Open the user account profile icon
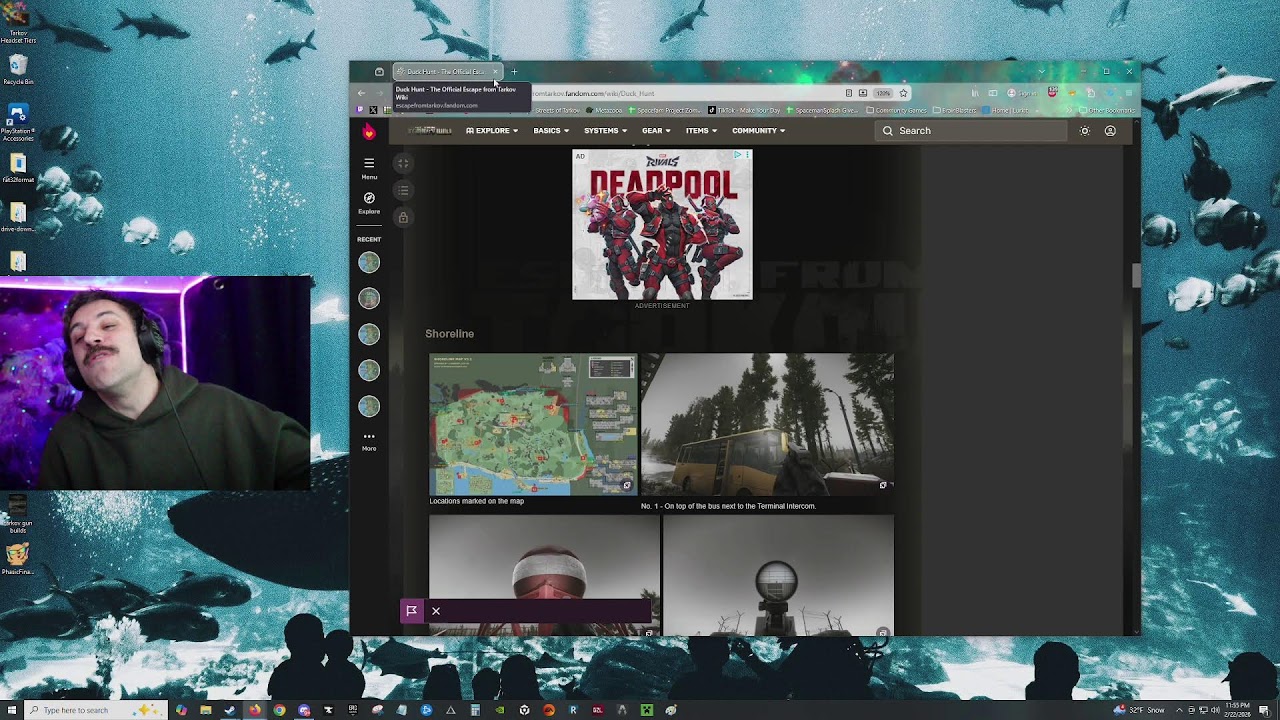 (1110, 131)
